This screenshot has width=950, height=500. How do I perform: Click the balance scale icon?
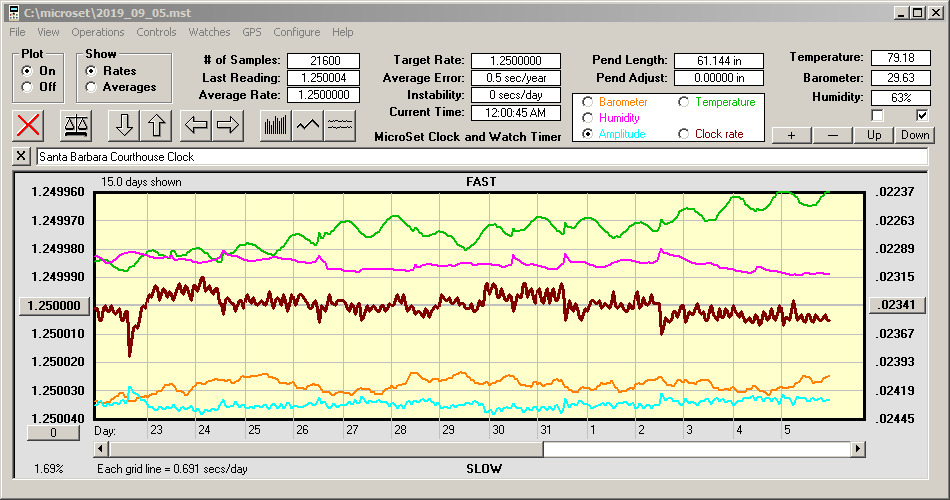tap(76, 125)
